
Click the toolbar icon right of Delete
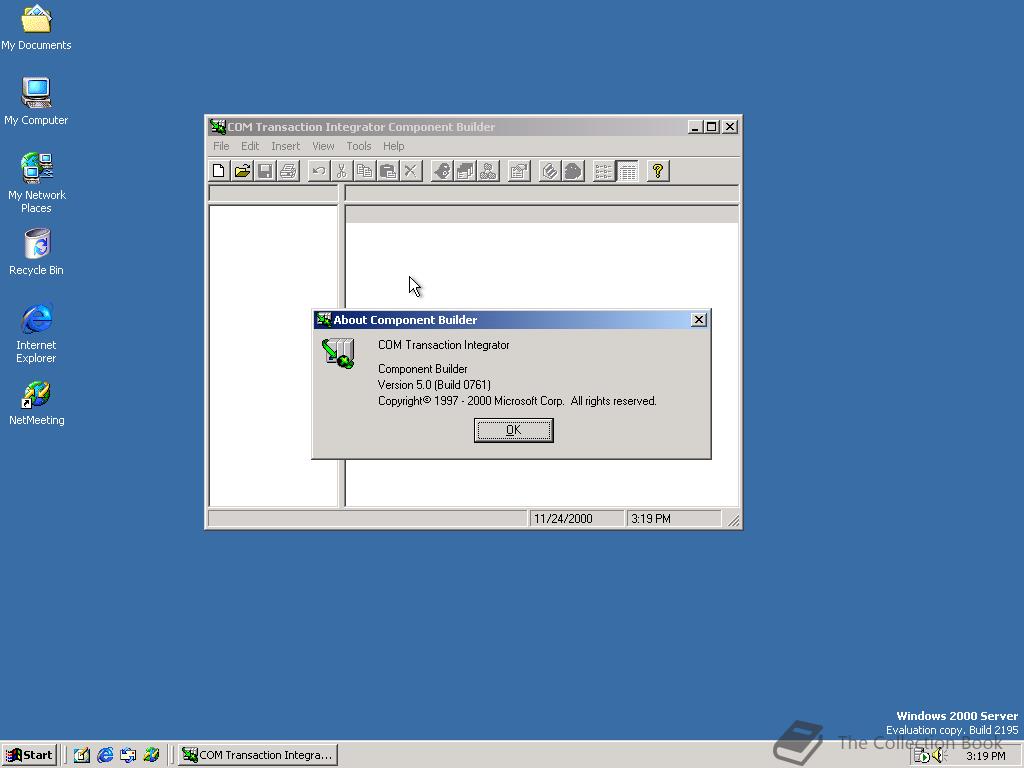(442, 171)
